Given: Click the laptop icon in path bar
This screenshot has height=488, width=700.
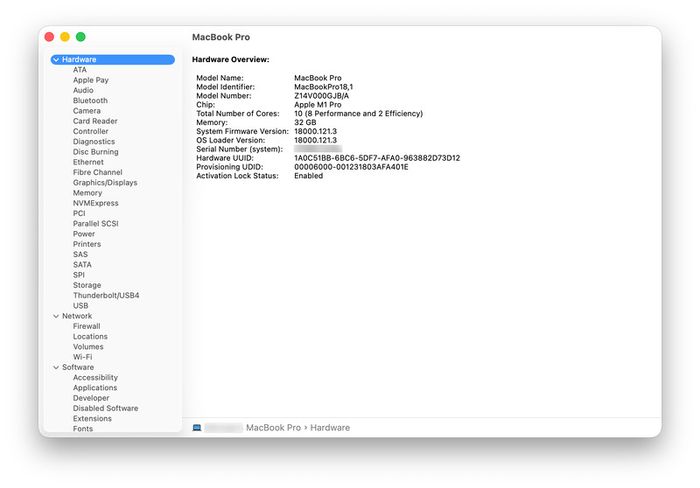Looking at the screenshot, I should [197, 428].
